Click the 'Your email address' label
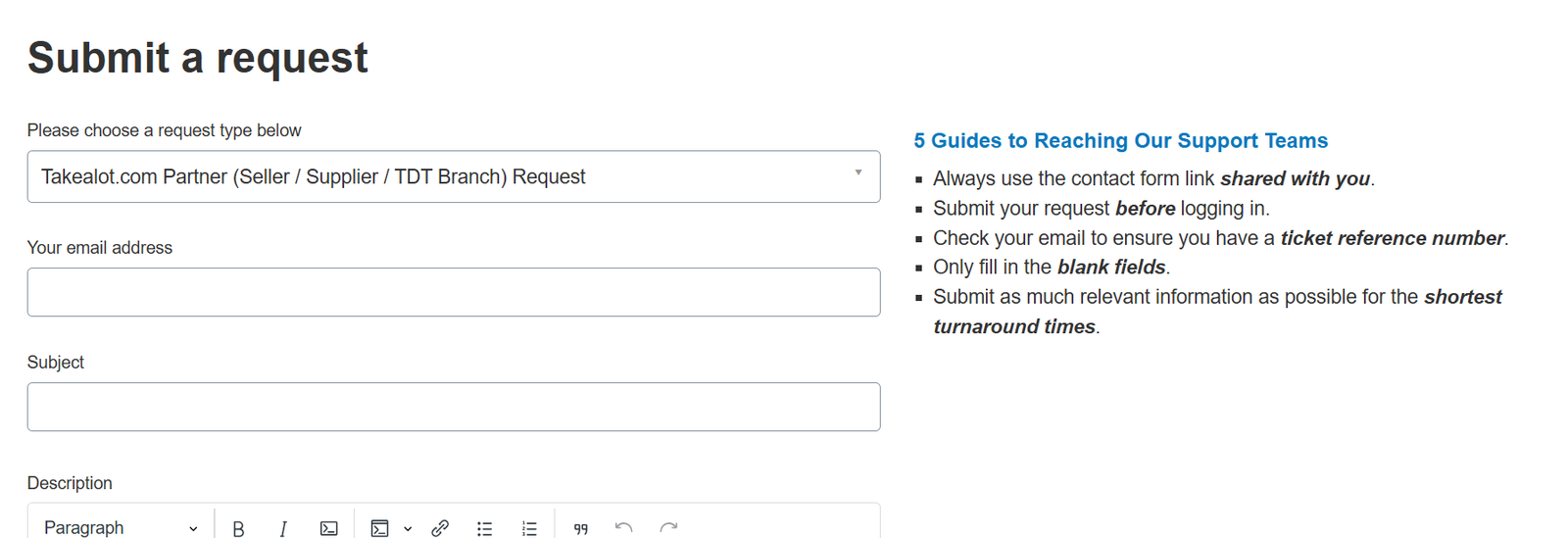This screenshot has height=538, width=1568. click(x=100, y=248)
